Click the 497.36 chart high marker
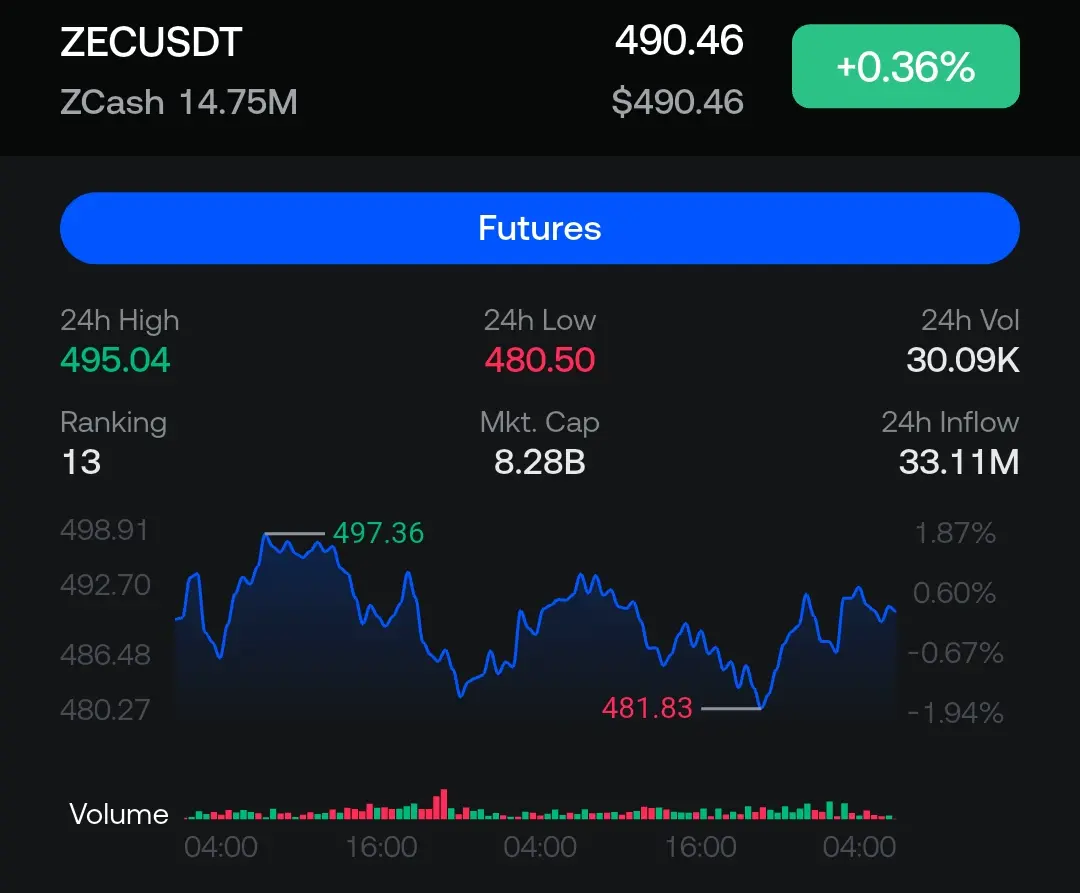 378,533
